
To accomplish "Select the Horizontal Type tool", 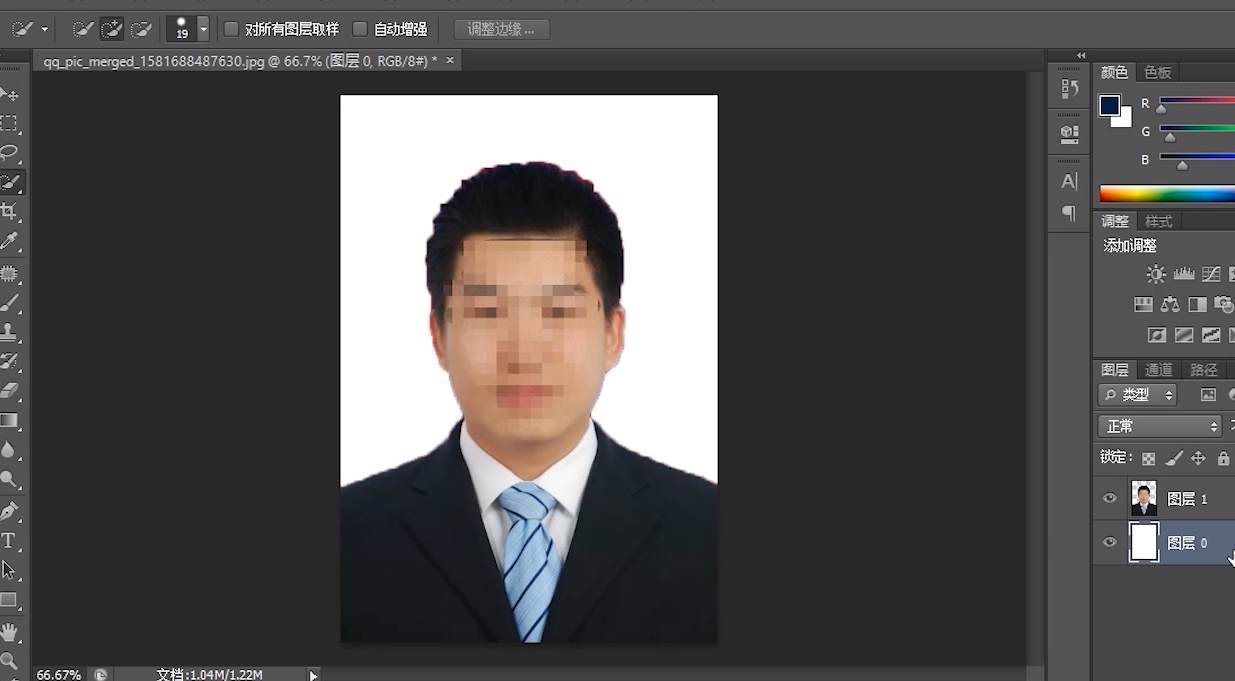I will (10, 541).
